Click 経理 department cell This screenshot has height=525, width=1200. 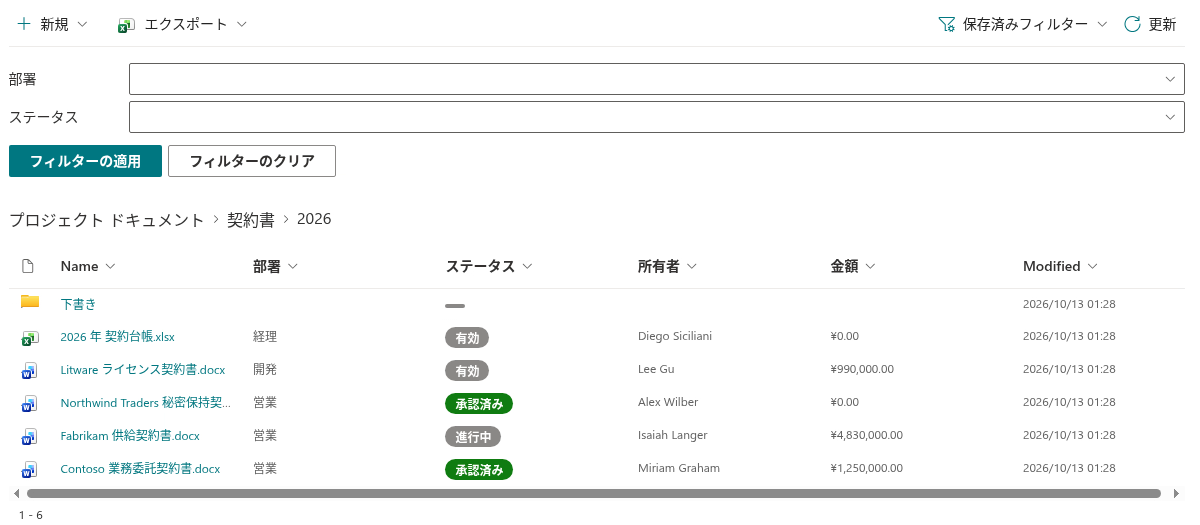click(265, 336)
